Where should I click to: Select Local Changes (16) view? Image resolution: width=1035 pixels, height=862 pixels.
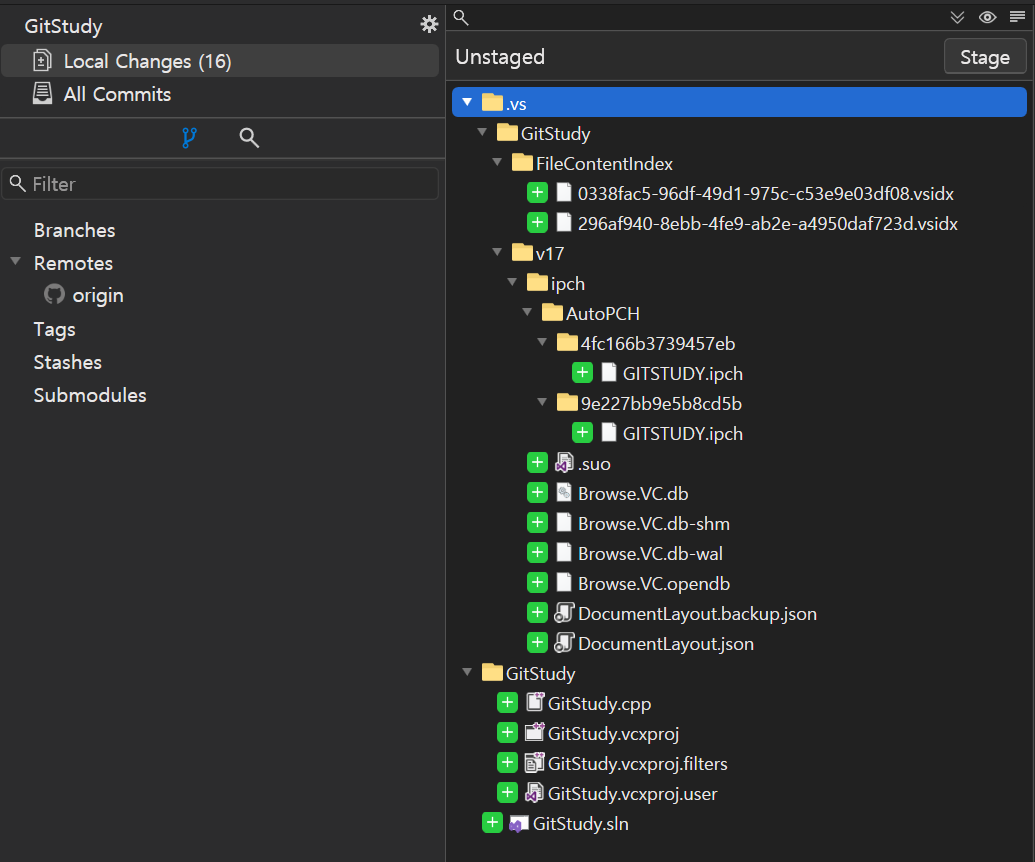point(220,61)
